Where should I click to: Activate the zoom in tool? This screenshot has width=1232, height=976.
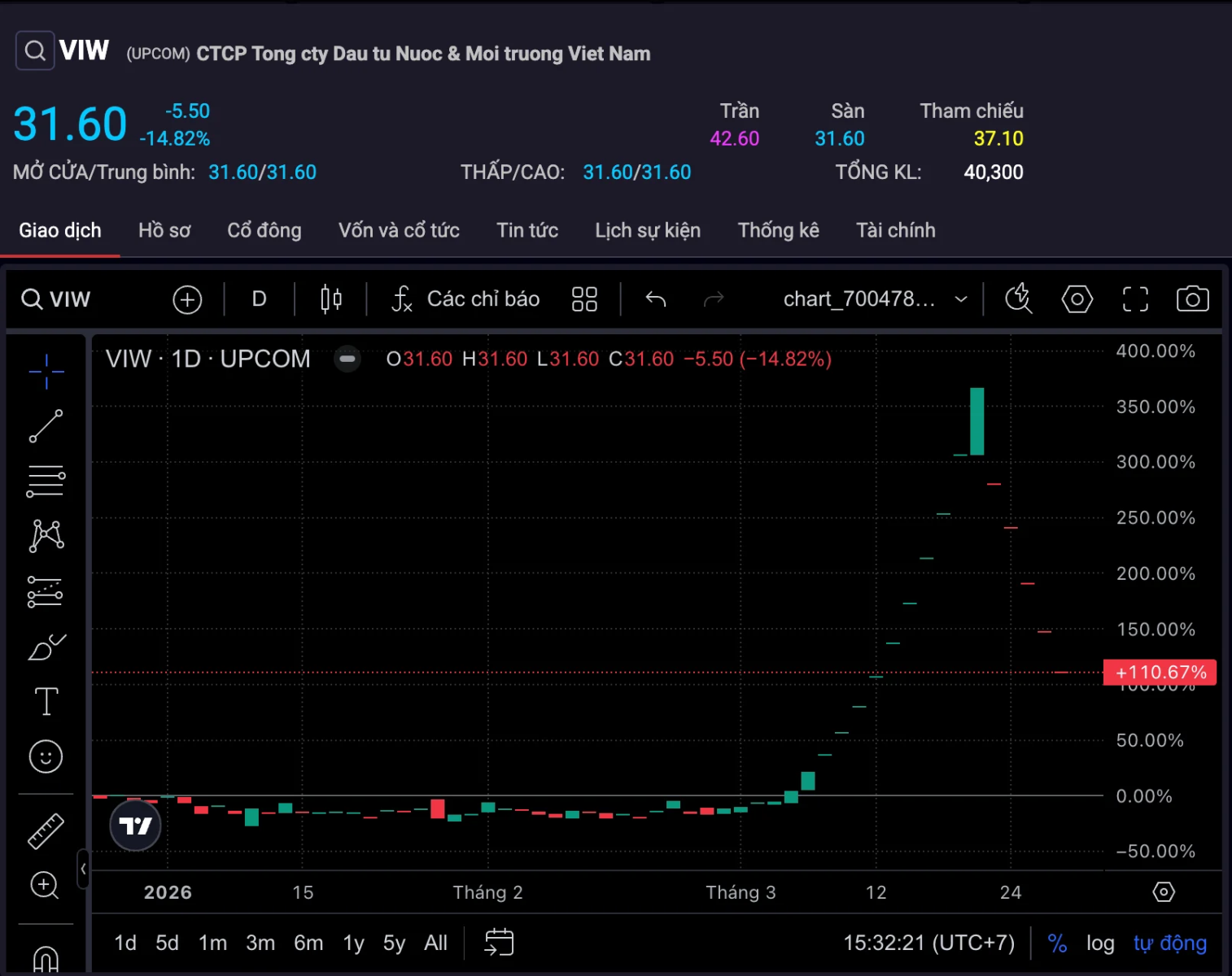point(45,886)
